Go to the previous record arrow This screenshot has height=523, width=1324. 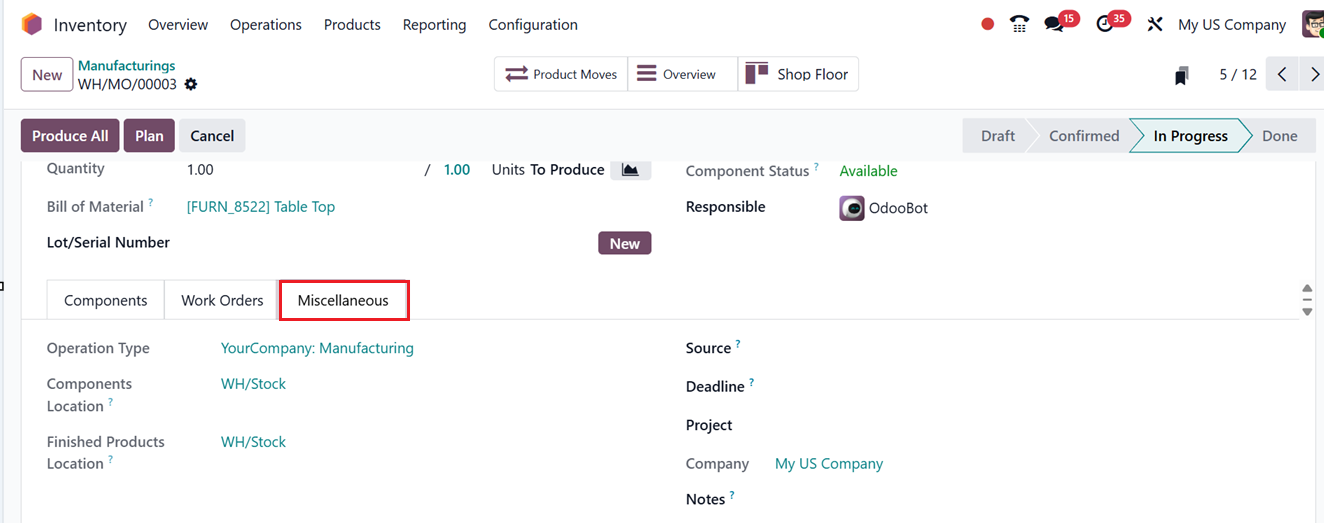[1282, 74]
